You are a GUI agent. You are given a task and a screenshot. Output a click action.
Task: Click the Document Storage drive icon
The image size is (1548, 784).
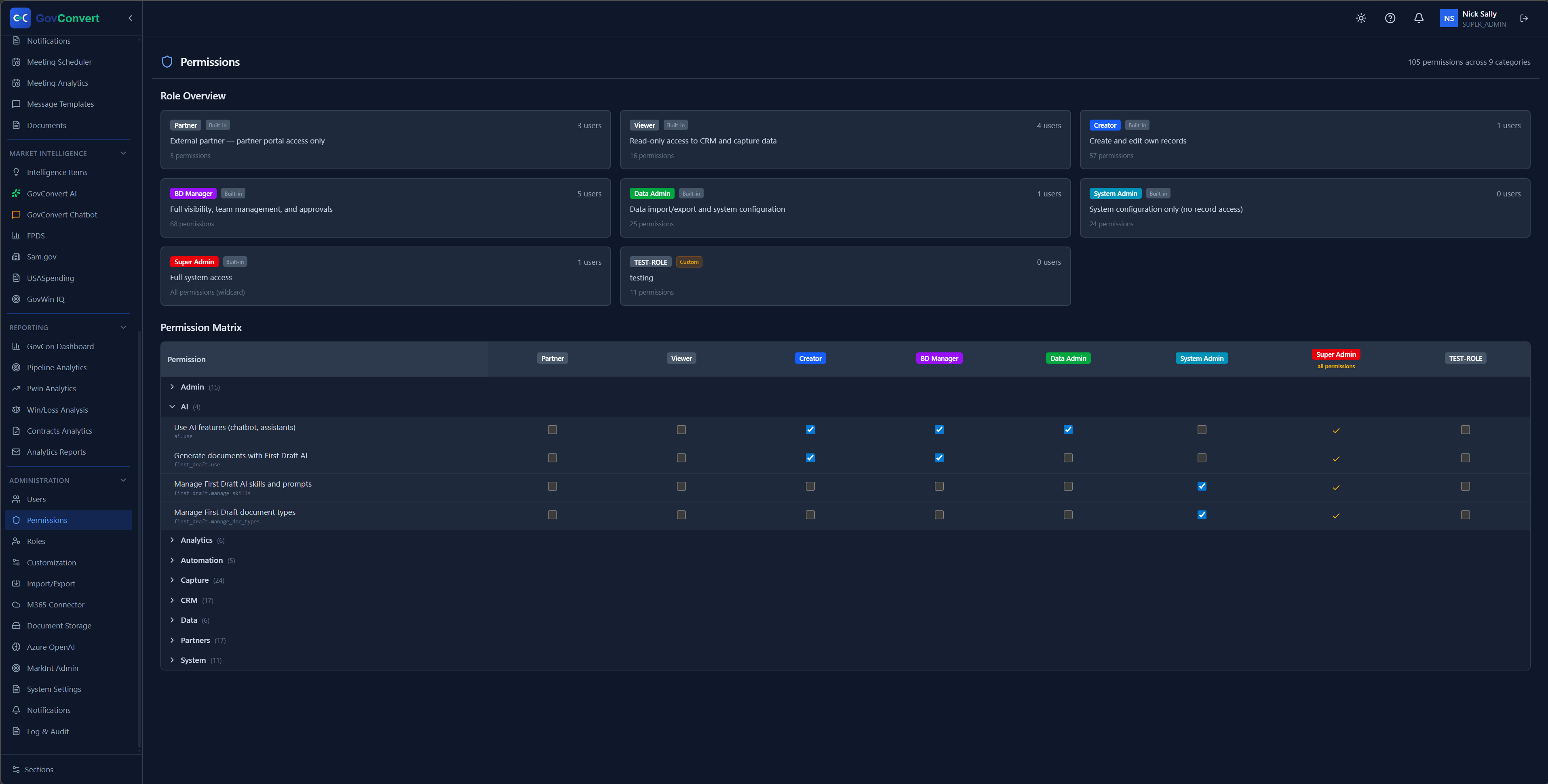click(16, 626)
